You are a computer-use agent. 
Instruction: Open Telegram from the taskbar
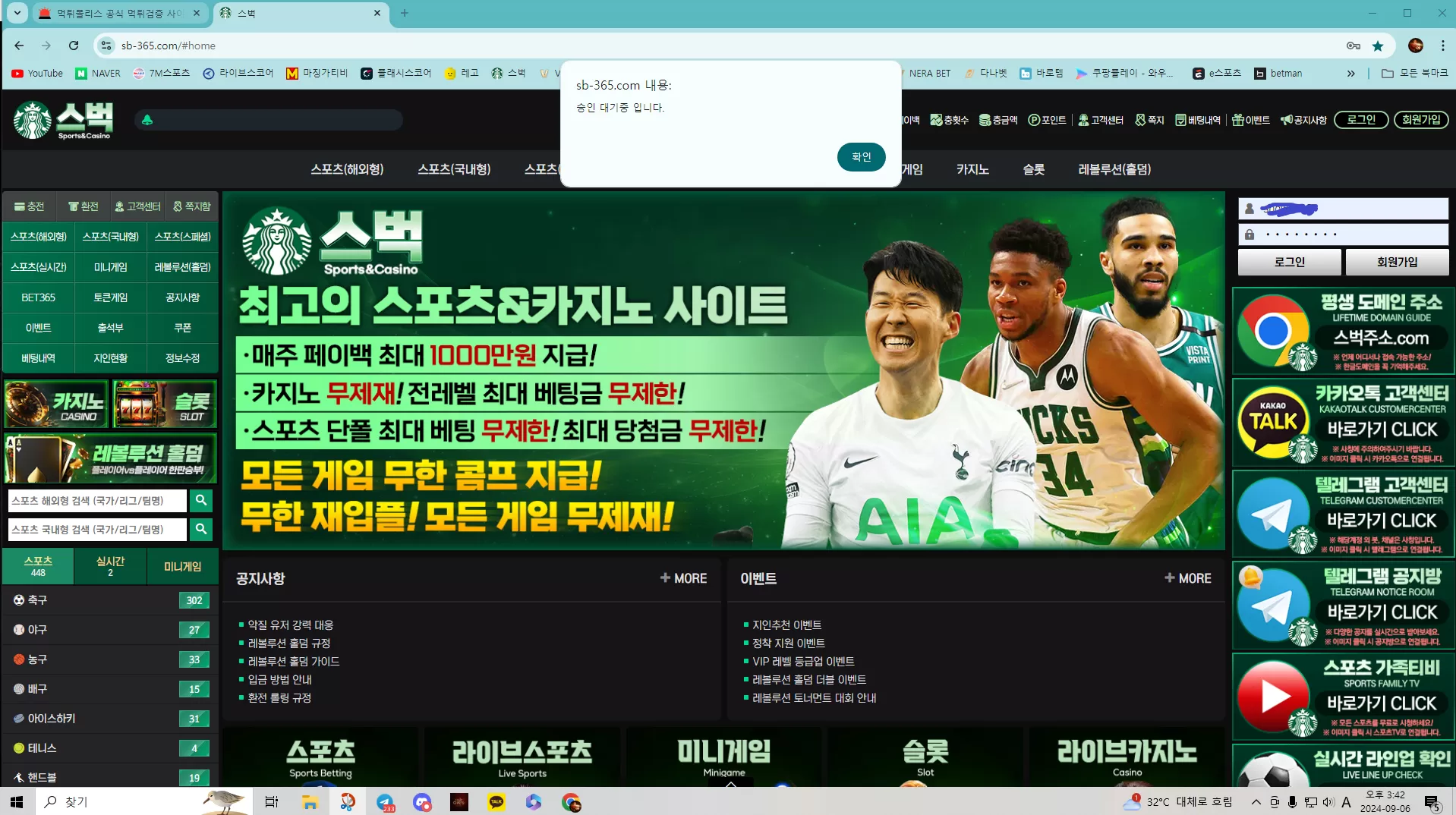coord(386,802)
